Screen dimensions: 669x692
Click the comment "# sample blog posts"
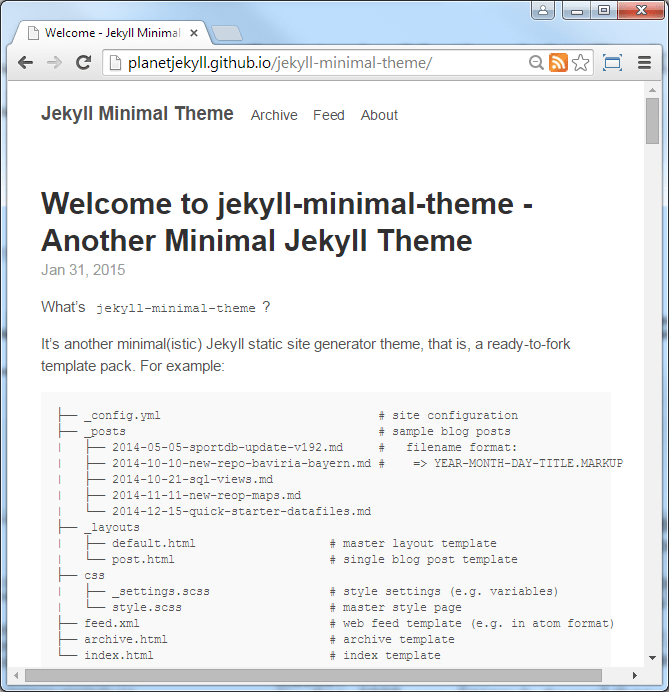[x=445, y=431]
